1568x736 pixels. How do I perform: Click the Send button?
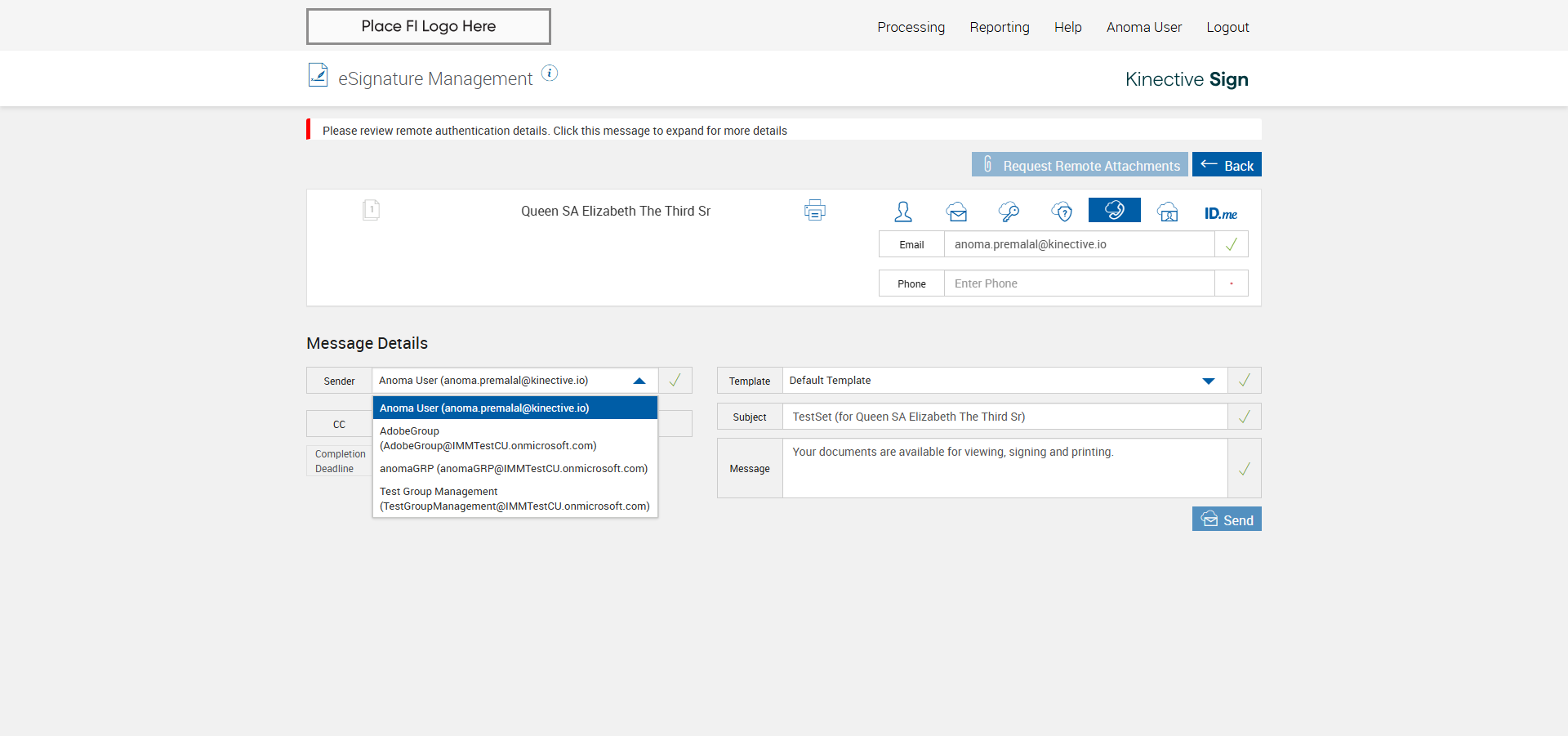[x=1227, y=520]
